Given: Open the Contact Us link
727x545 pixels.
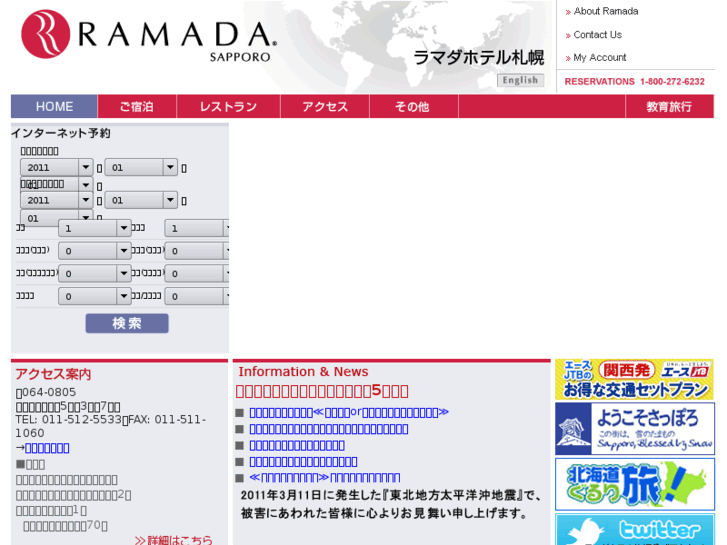Looking at the screenshot, I should 597,35.
